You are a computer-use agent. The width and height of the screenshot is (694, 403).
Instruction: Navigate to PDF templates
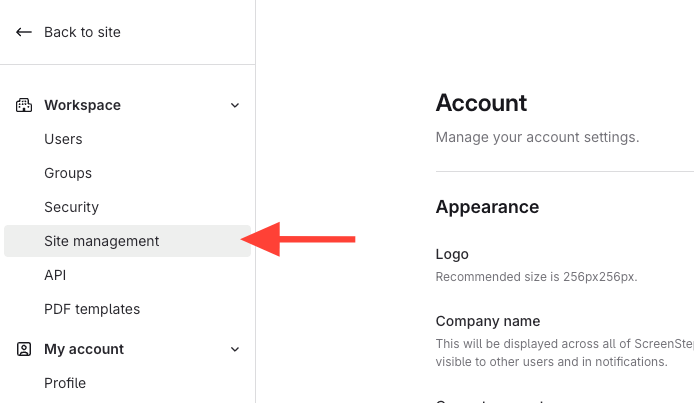(92, 309)
